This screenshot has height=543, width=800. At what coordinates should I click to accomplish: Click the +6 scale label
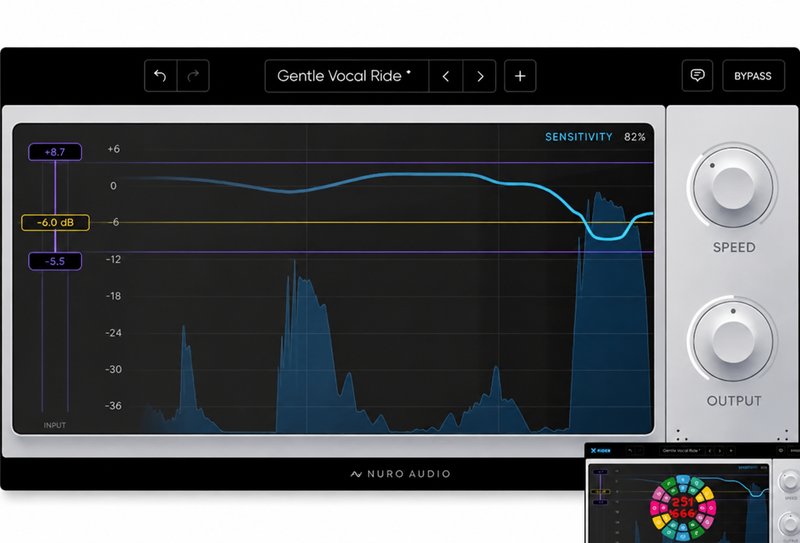click(x=113, y=149)
